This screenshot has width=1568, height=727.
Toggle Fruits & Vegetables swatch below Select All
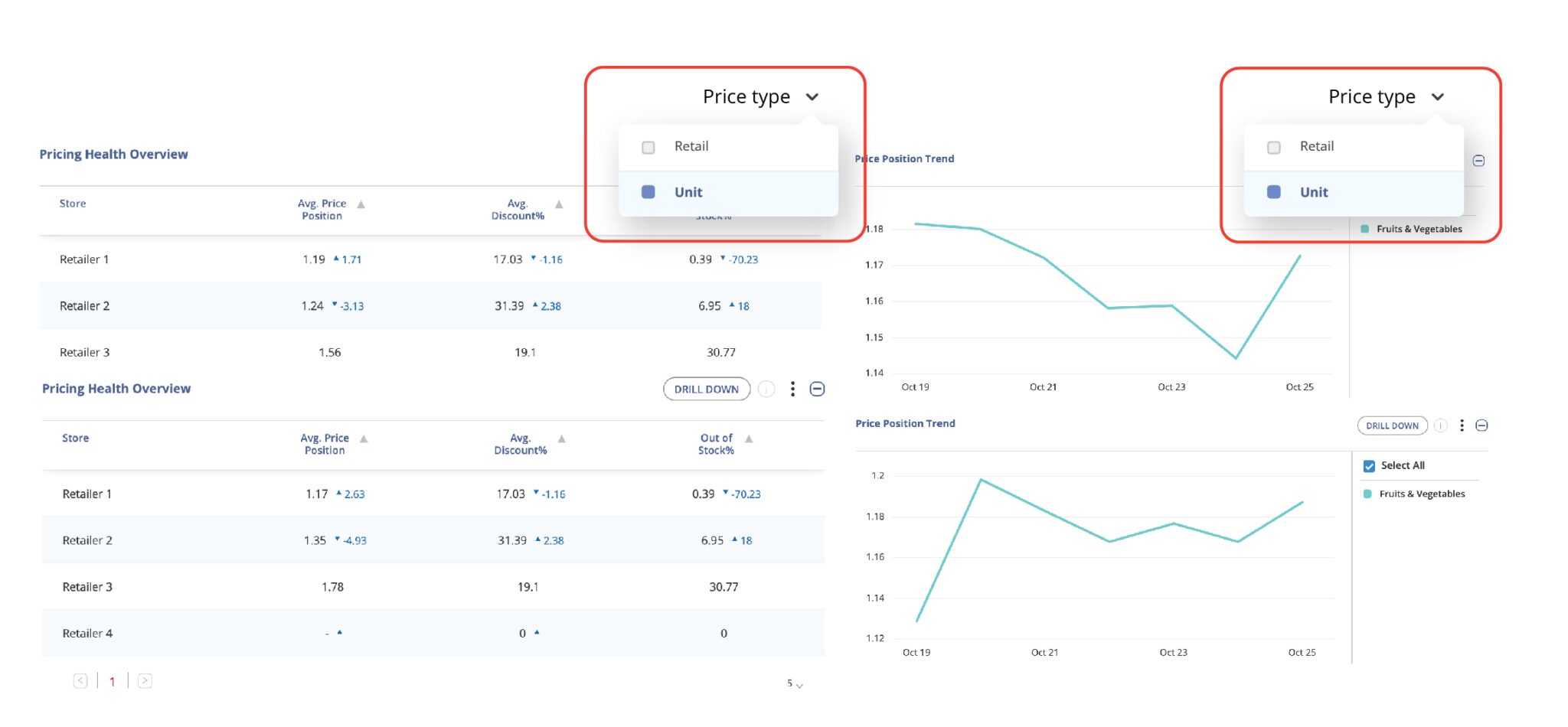point(1368,494)
